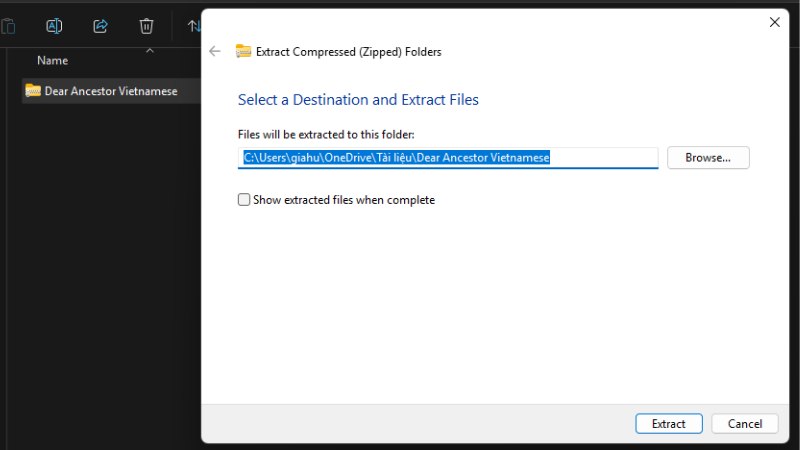
Task: Open the Sort arrows icon in toolbar
Action: (194, 26)
